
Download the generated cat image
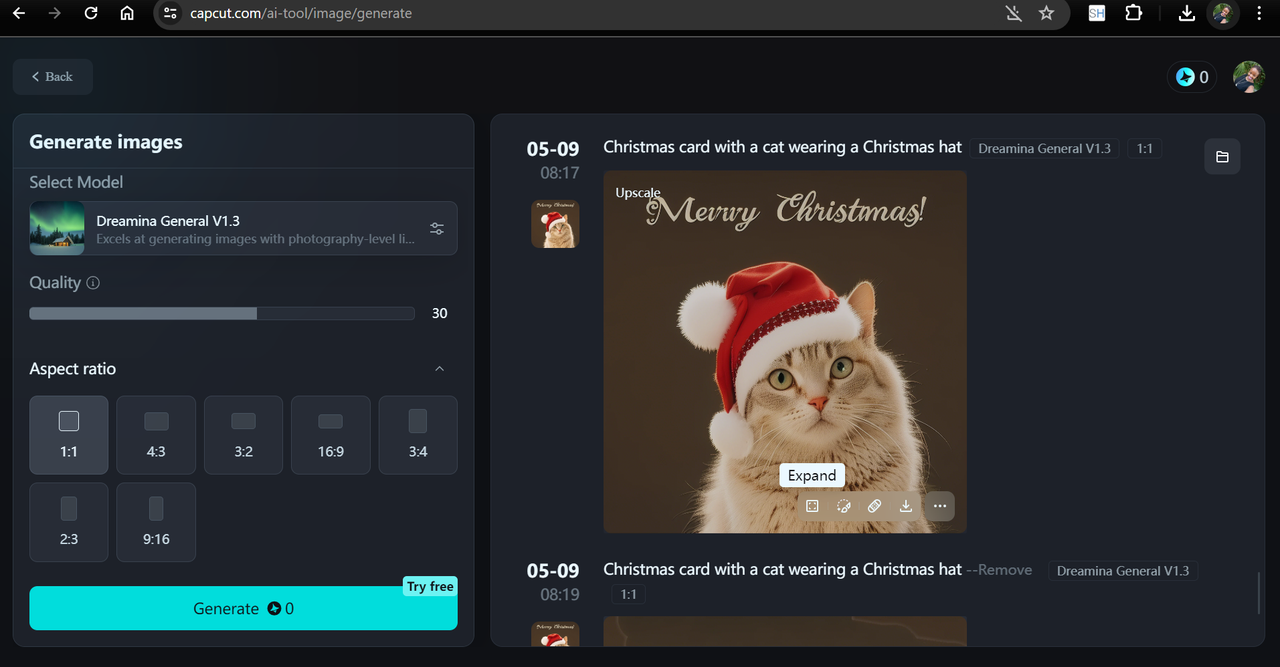[906, 506]
